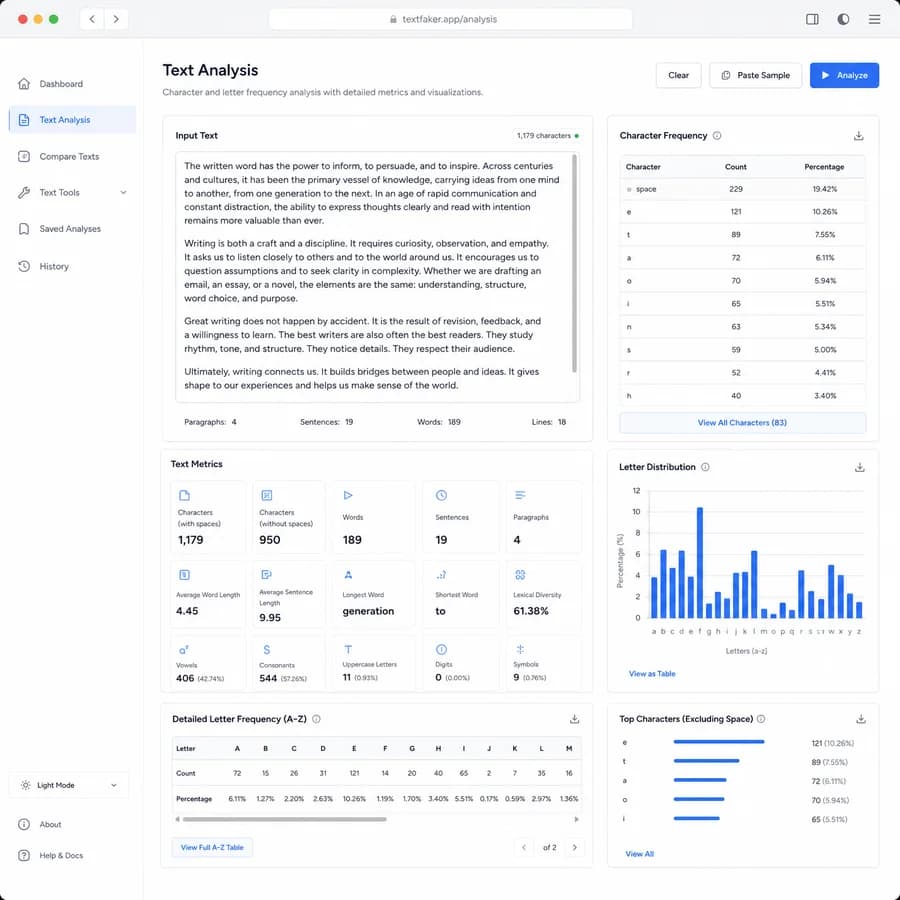Open the Light Mode theme dropdown
Viewport: 900px width, 900px height.
point(69,785)
